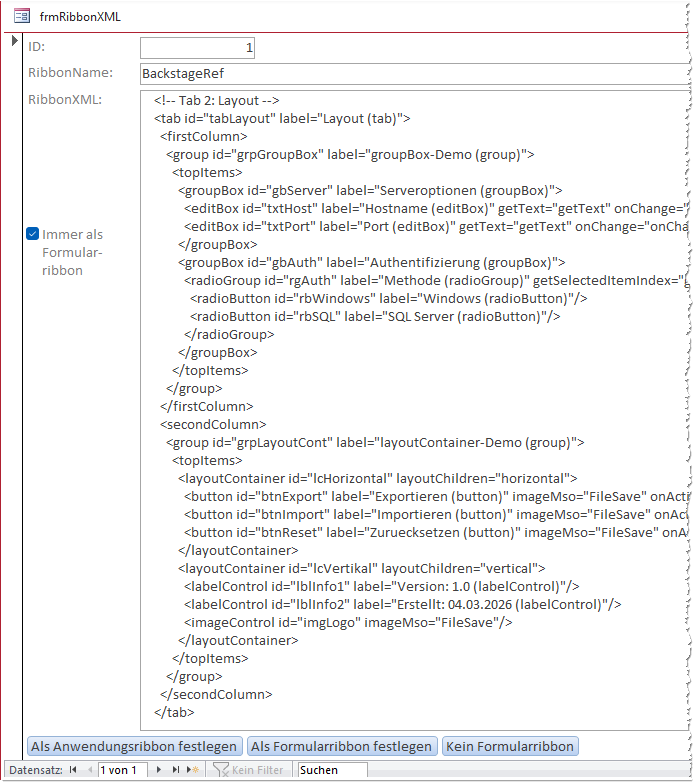This screenshot has width=696, height=784.
Task: Click the frmRibbonXML form icon
Action: [x=22, y=16]
